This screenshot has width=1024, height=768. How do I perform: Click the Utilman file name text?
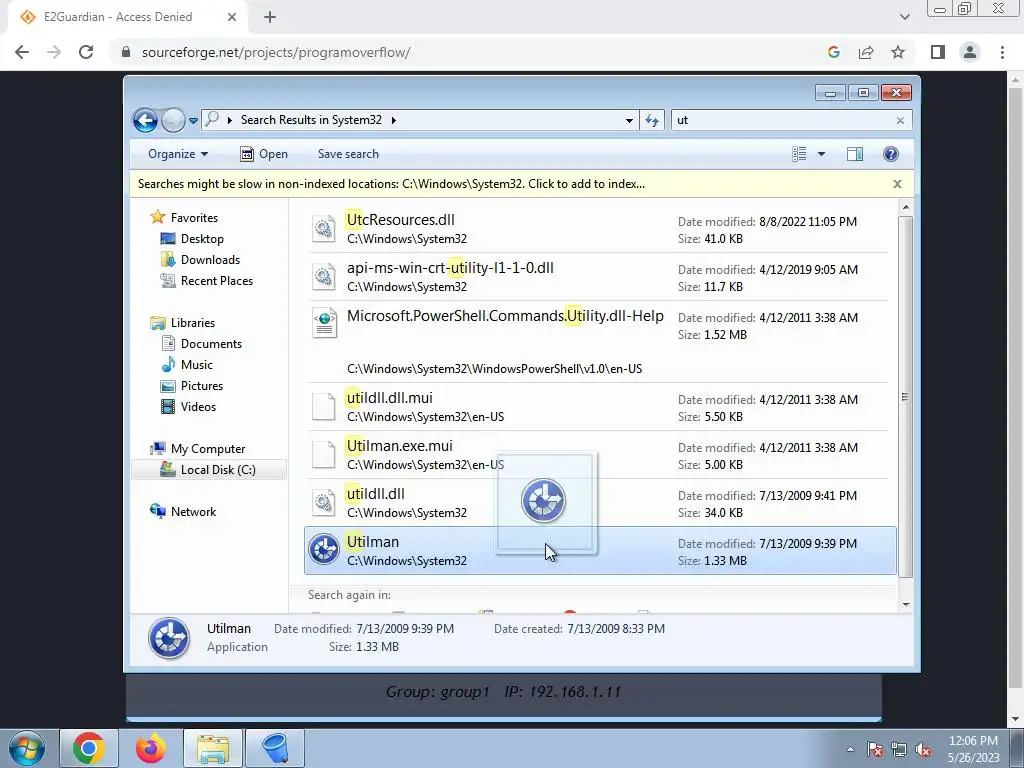click(x=373, y=542)
